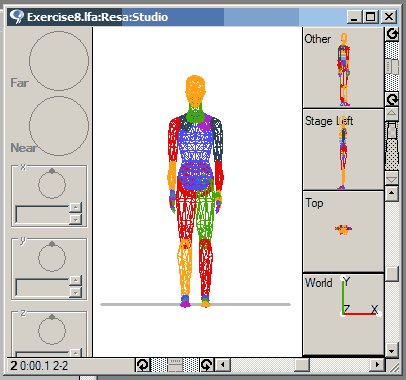Screen dimensions: 406x380
Task: Click the Far trackball circle
Action: point(59,61)
